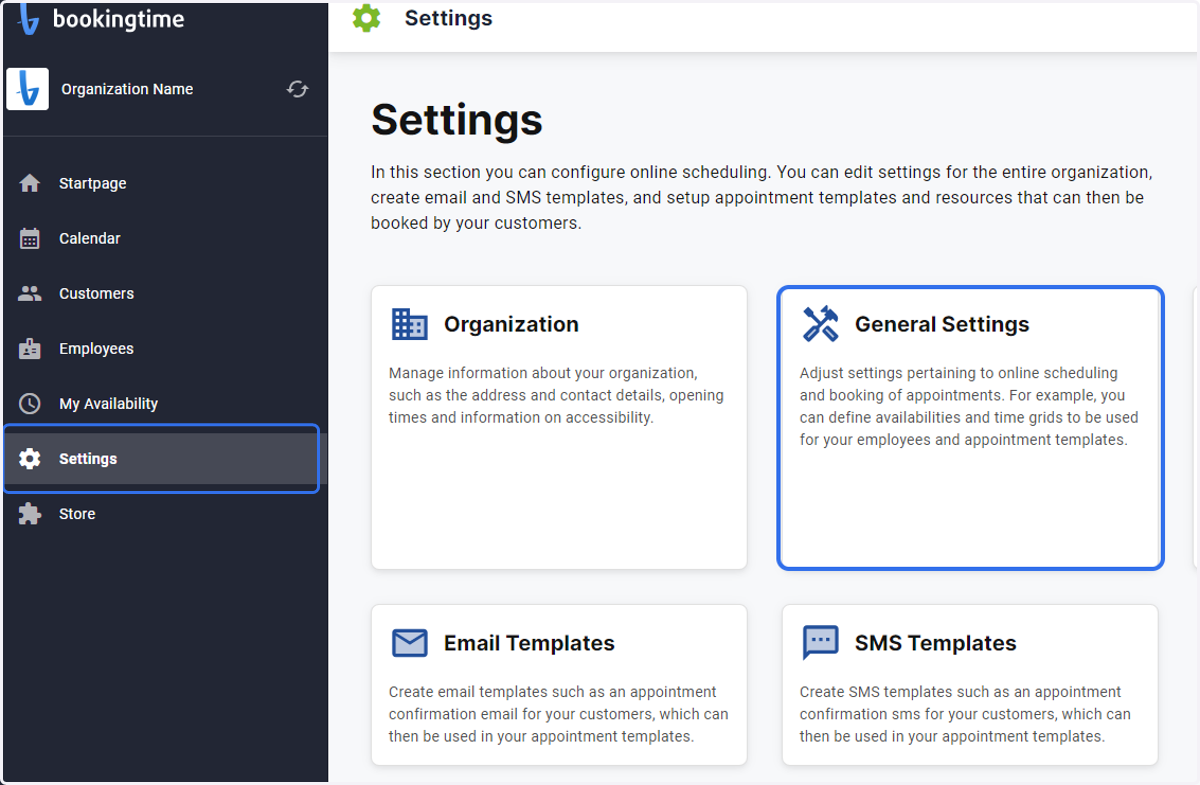
Task: Click the General Settings card description text
Action: point(969,406)
